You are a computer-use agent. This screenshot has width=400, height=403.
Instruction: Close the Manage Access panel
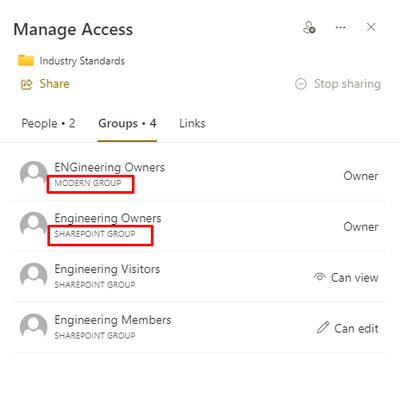coord(371,27)
